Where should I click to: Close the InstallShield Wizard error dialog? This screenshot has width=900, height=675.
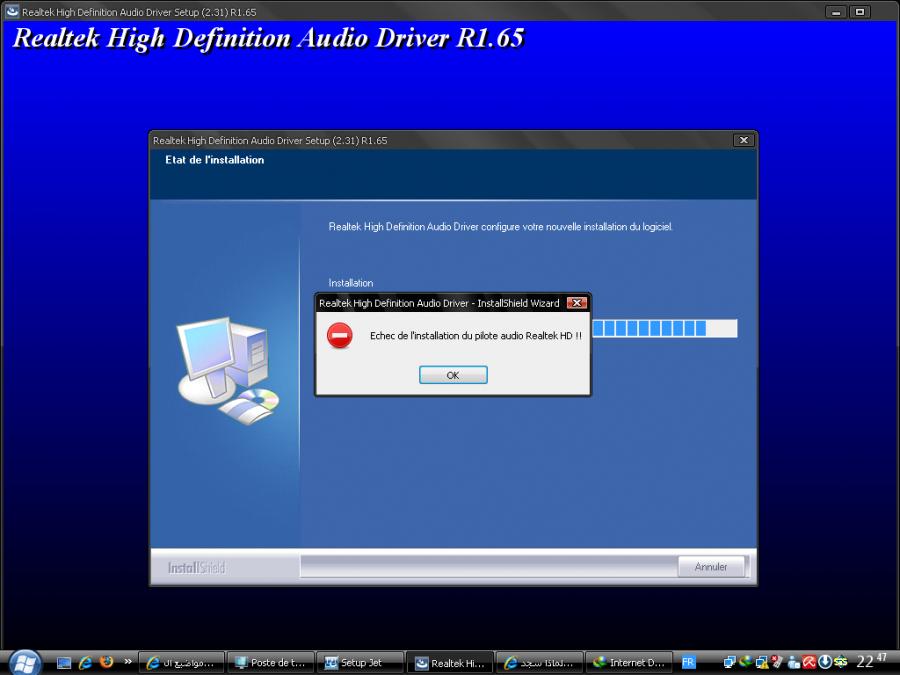576,303
